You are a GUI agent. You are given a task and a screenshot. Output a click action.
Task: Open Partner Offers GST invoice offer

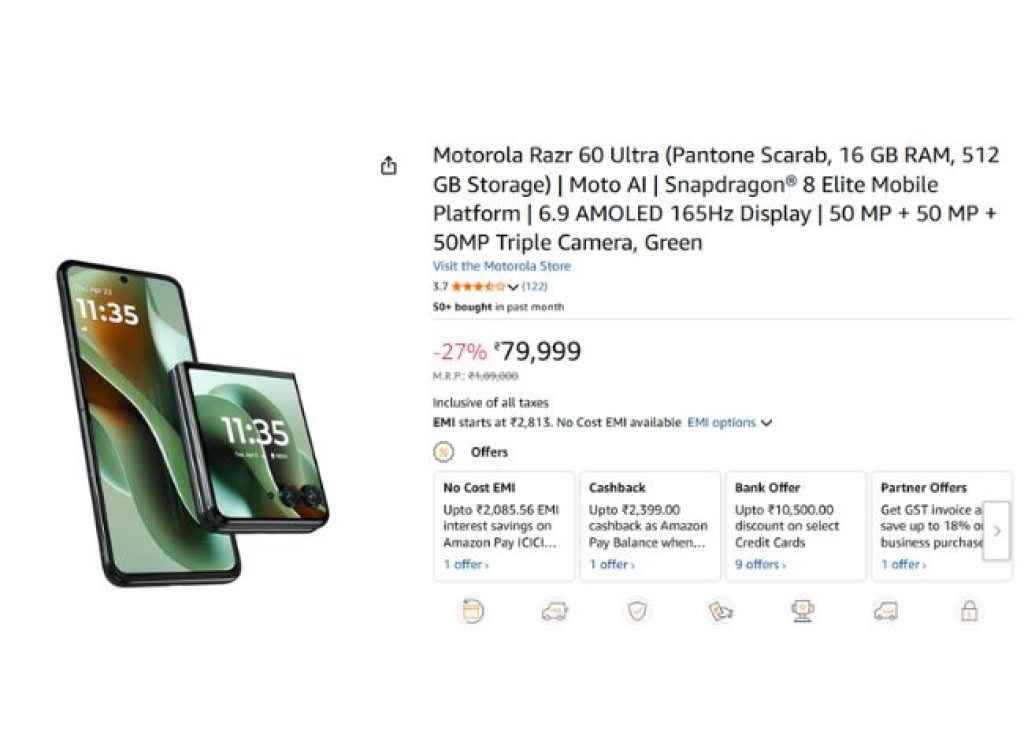pos(902,564)
